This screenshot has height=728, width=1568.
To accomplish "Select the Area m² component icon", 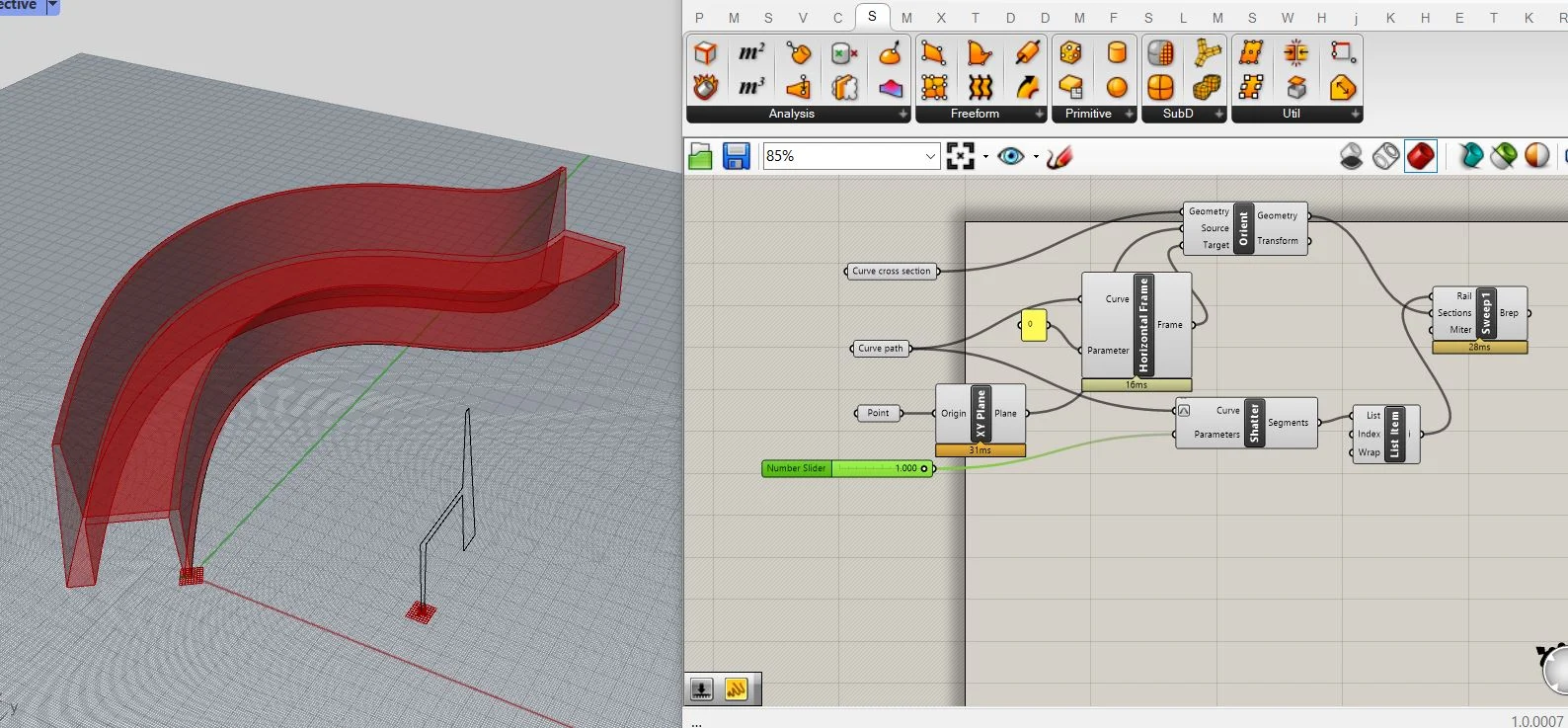I will click(x=751, y=52).
